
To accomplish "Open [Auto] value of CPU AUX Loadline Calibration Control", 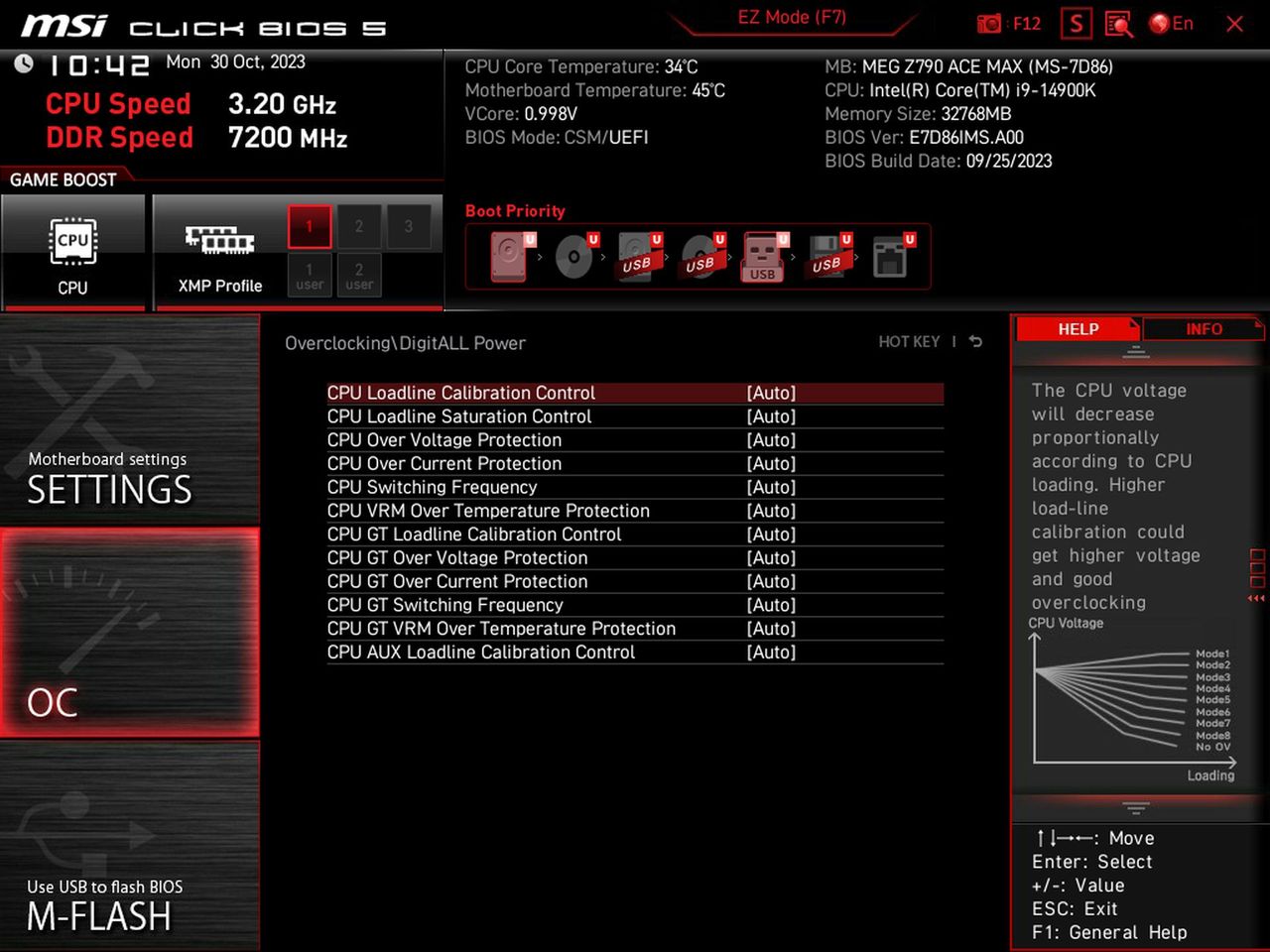I will tap(771, 653).
